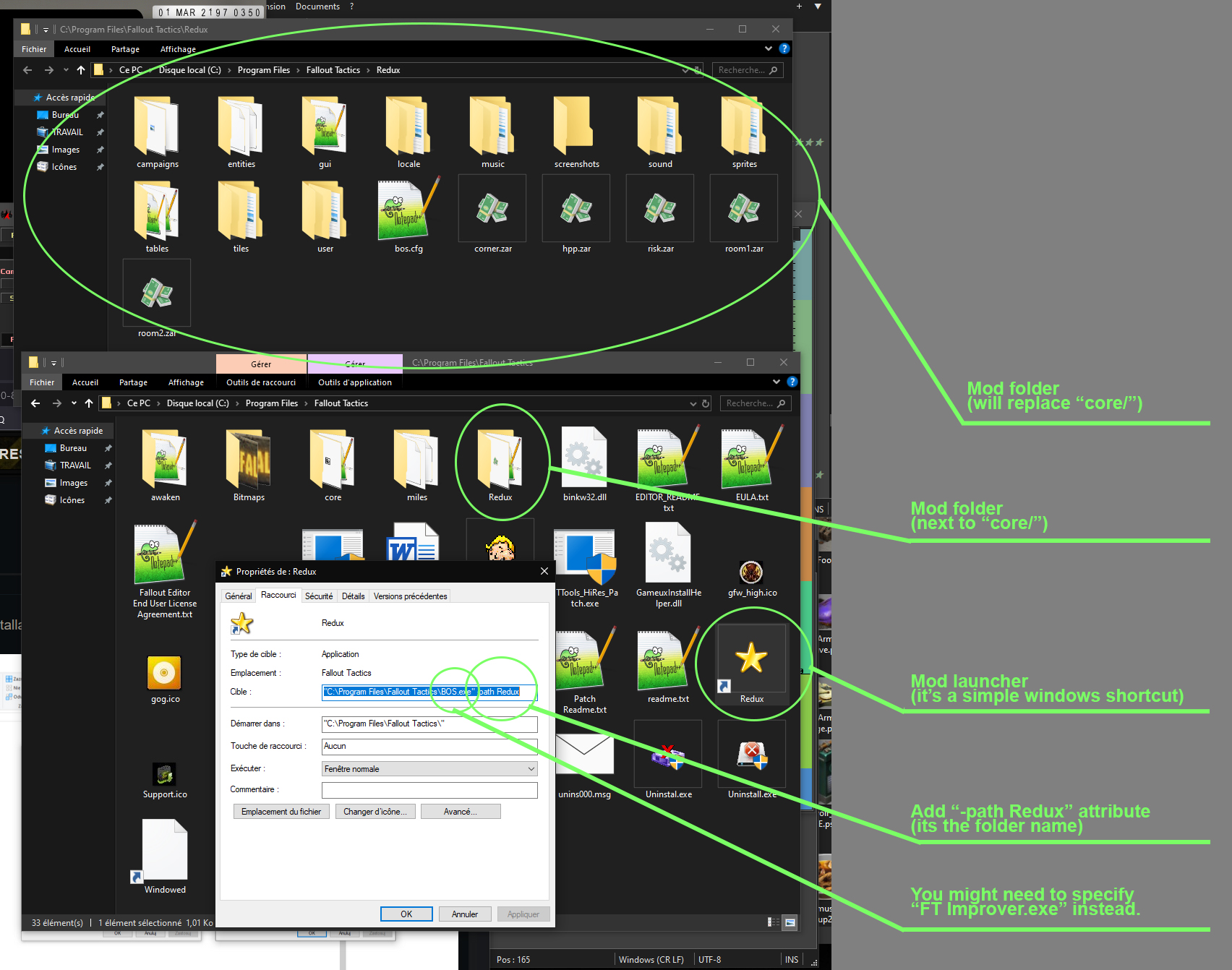
Task: Open the Outils d'application ribbon tab
Action: 355,382
